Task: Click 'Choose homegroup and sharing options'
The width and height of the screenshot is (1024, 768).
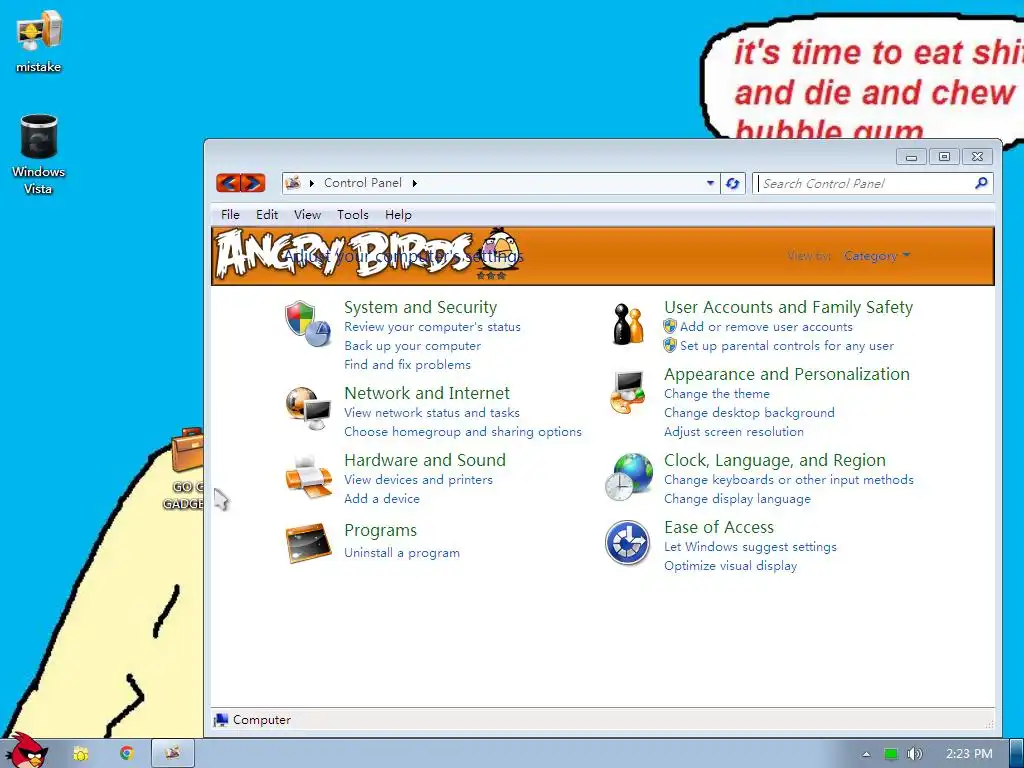Action: (462, 432)
